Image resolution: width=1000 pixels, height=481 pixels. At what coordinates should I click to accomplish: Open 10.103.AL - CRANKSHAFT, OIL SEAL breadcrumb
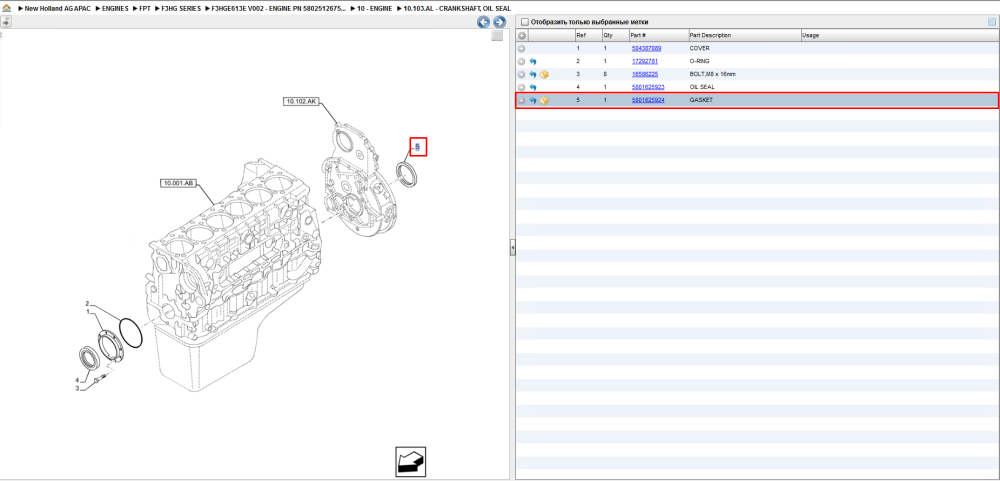(456, 9)
